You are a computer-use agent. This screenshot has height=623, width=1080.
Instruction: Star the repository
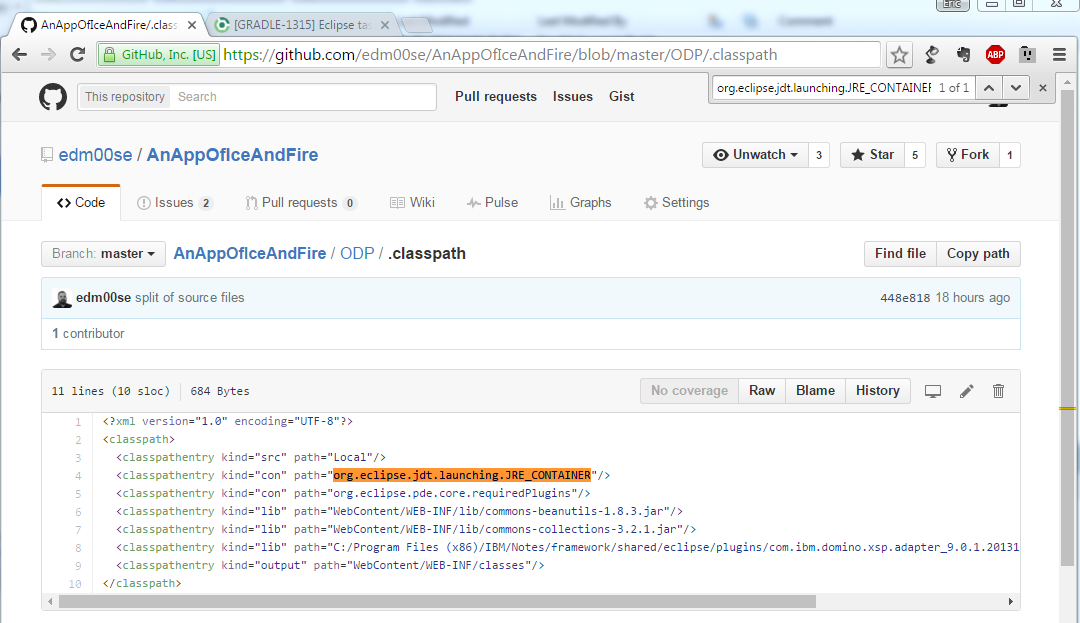click(872, 155)
